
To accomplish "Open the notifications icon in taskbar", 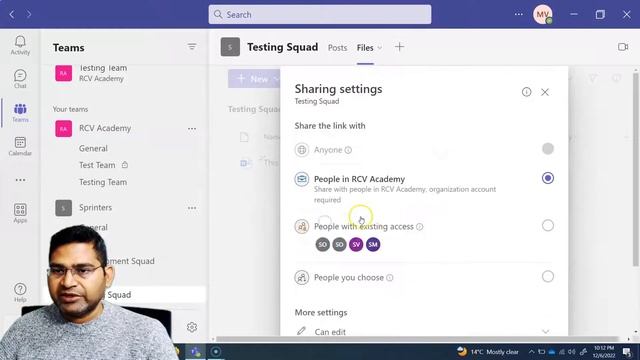I will point(627,351).
